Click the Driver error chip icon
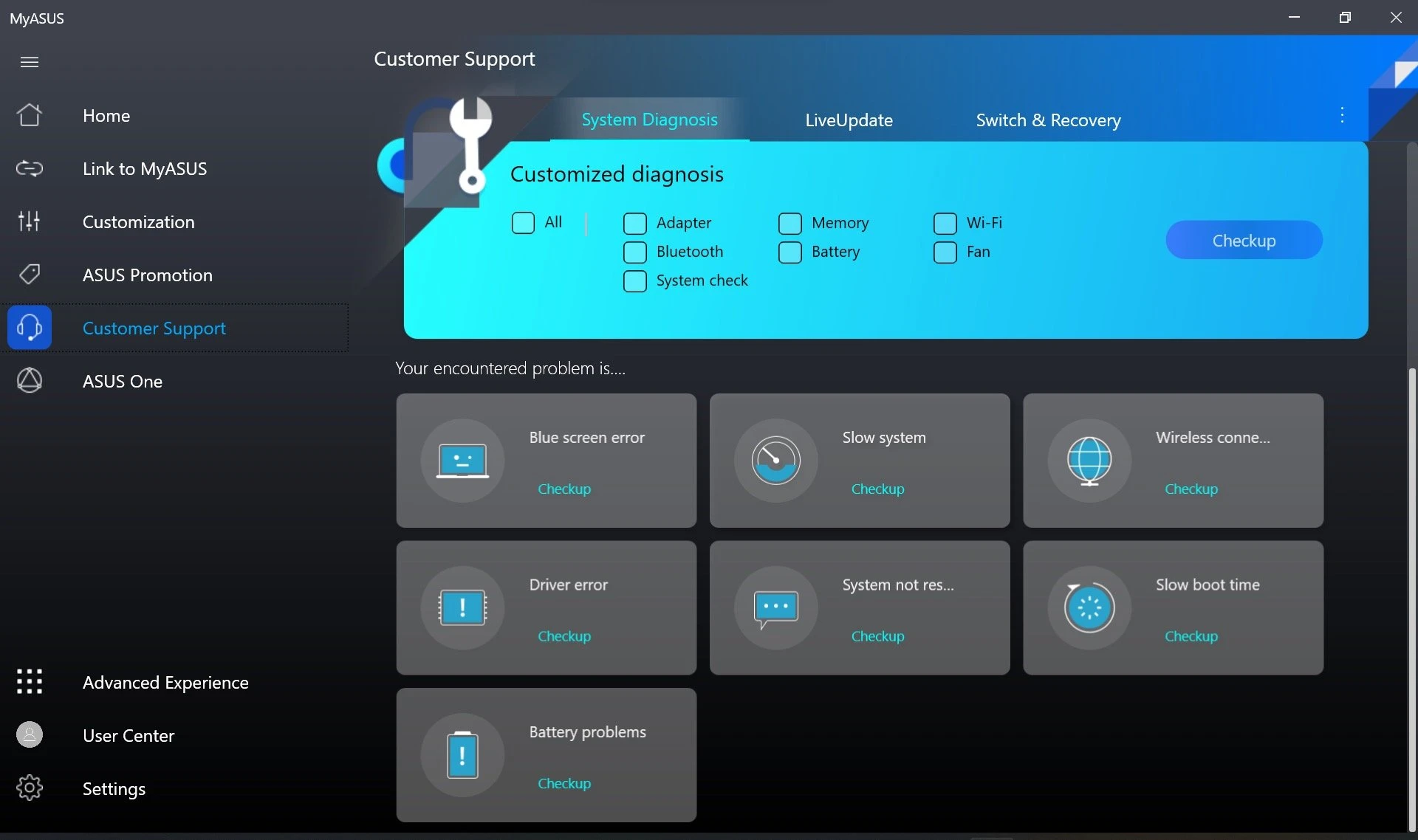The height and width of the screenshot is (840, 1418). pos(462,608)
